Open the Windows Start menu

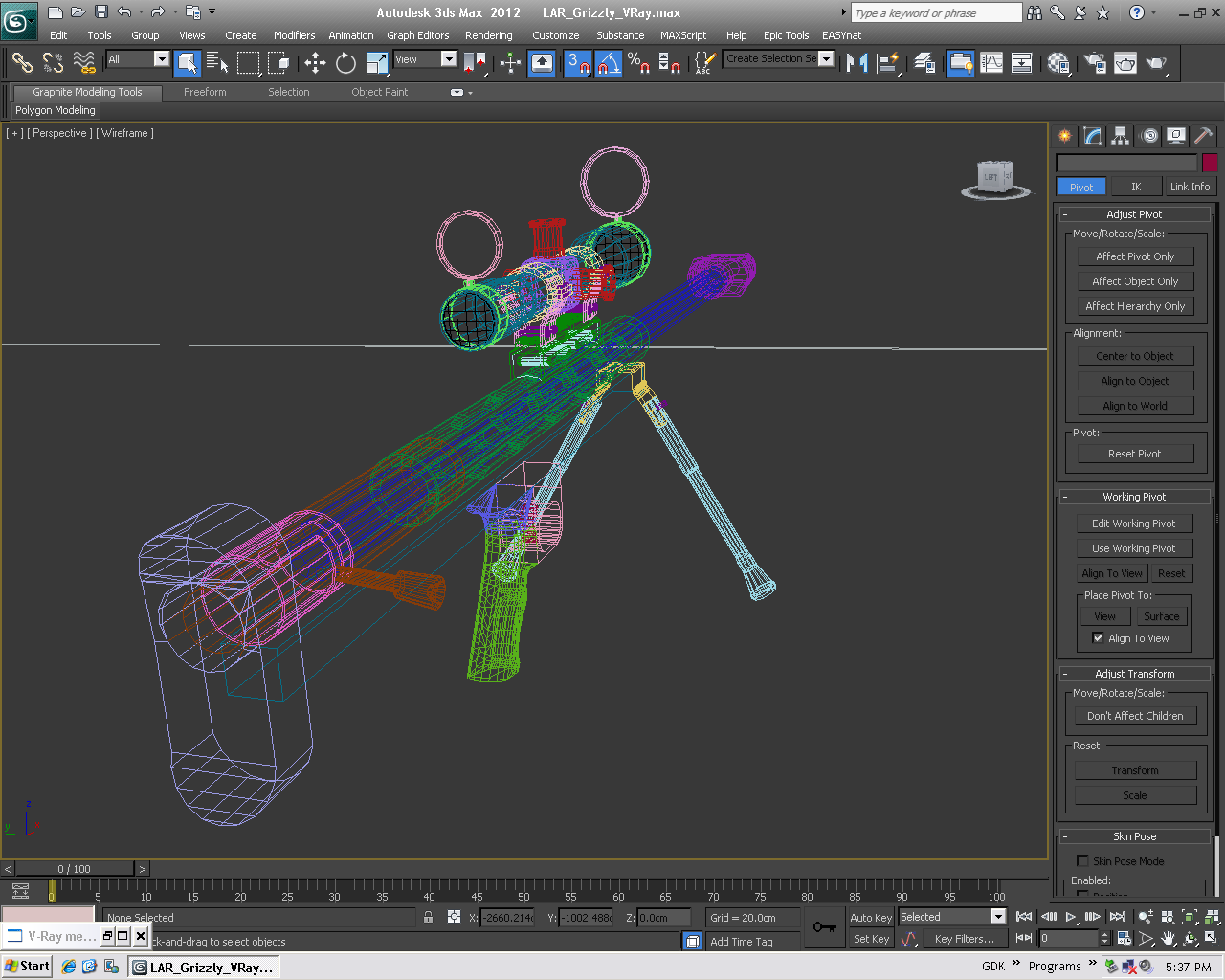pyautogui.click(x=27, y=967)
